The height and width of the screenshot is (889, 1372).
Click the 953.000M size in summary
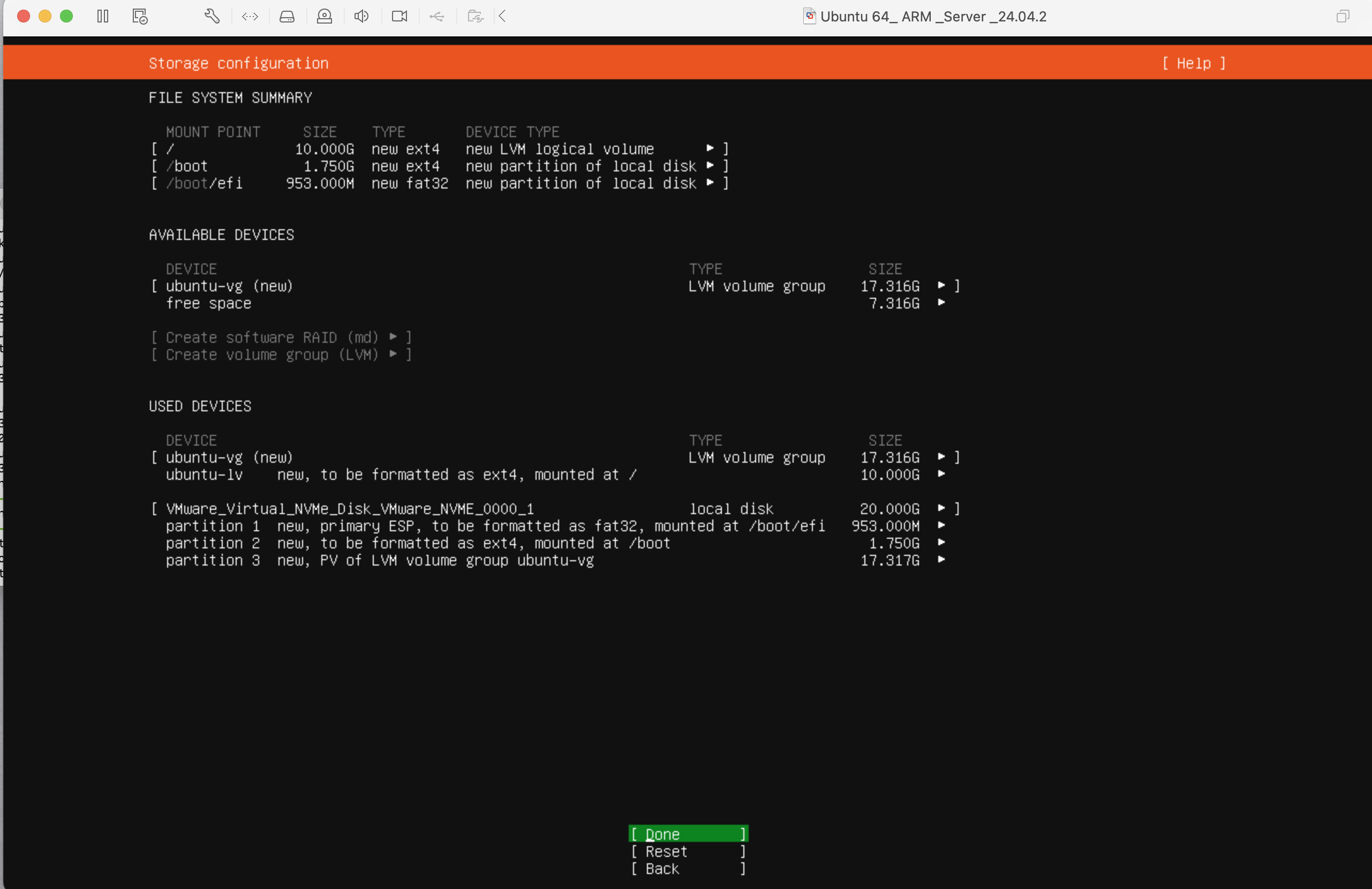(x=321, y=183)
